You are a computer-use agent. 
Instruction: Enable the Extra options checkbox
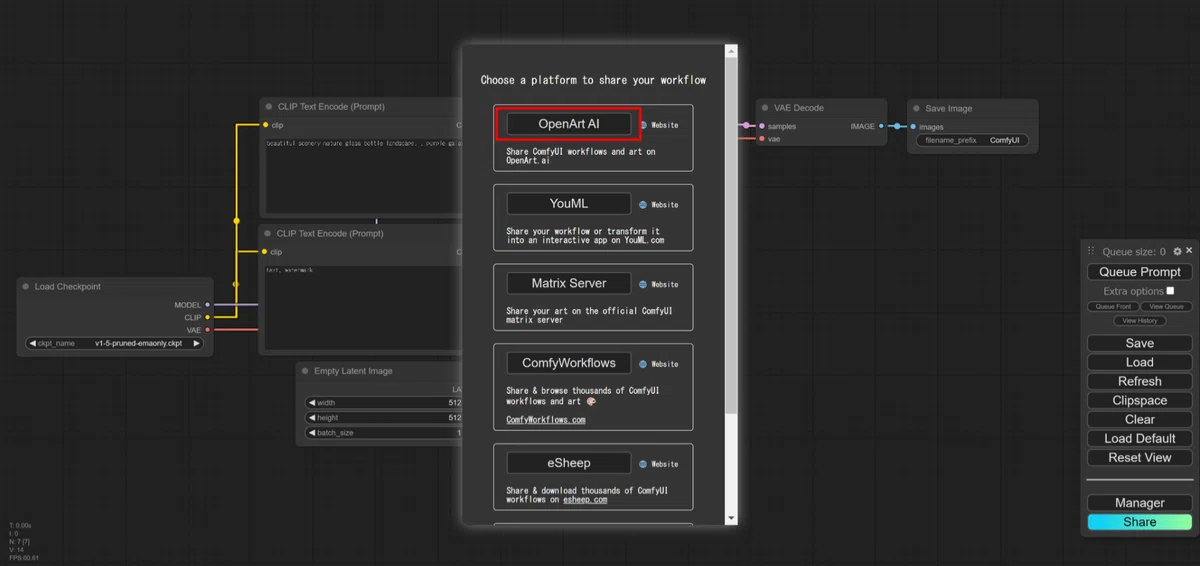1170,291
